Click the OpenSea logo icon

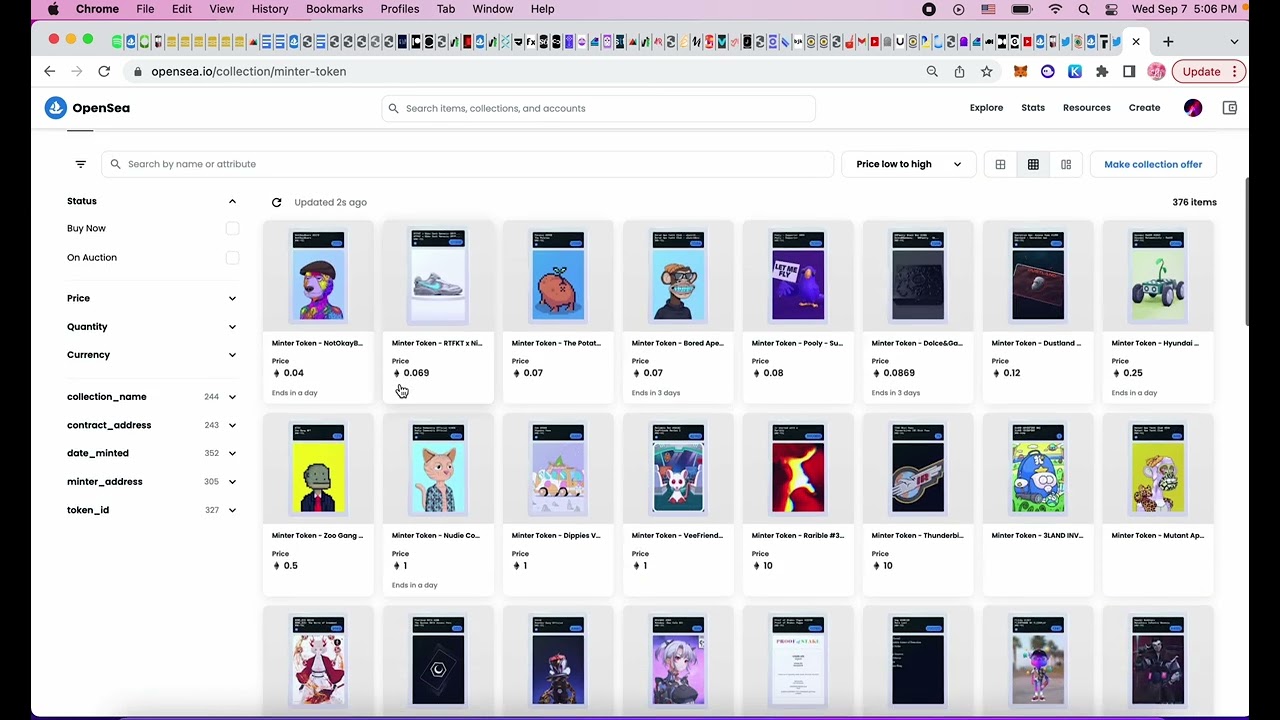56,108
